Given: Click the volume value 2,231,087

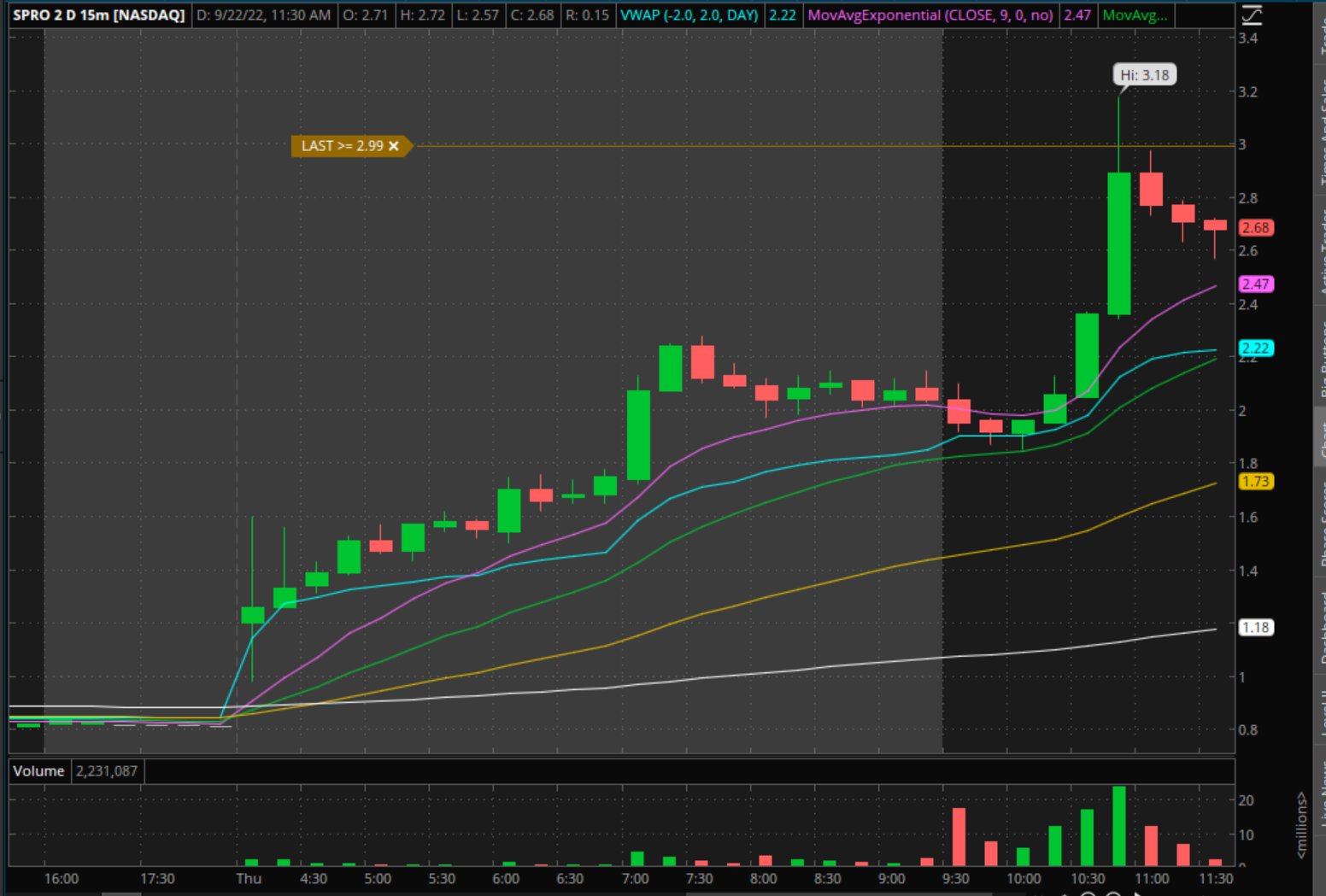Looking at the screenshot, I should pos(107,770).
